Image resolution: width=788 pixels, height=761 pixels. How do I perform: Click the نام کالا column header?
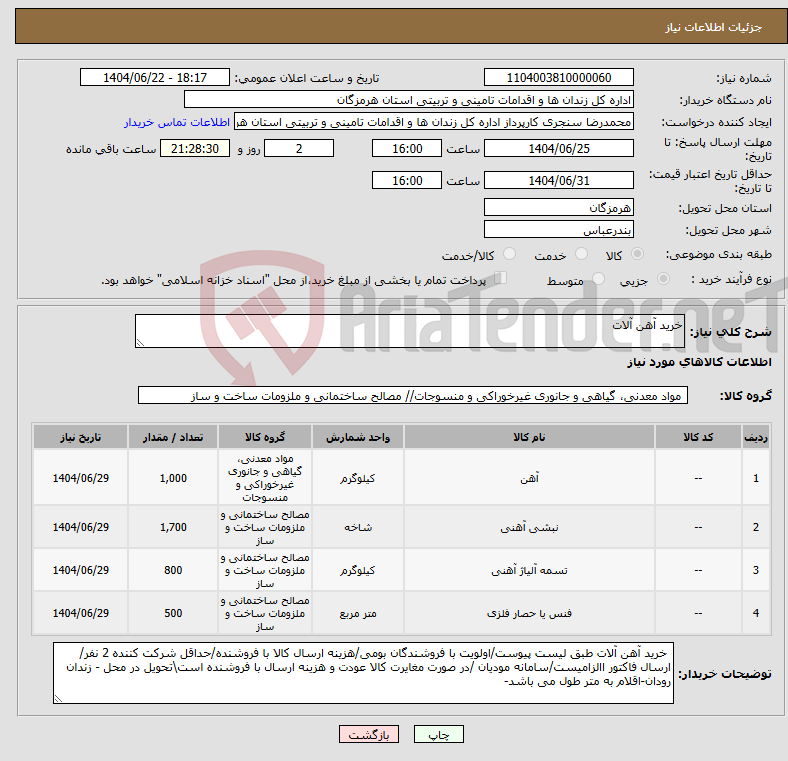[529, 437]
